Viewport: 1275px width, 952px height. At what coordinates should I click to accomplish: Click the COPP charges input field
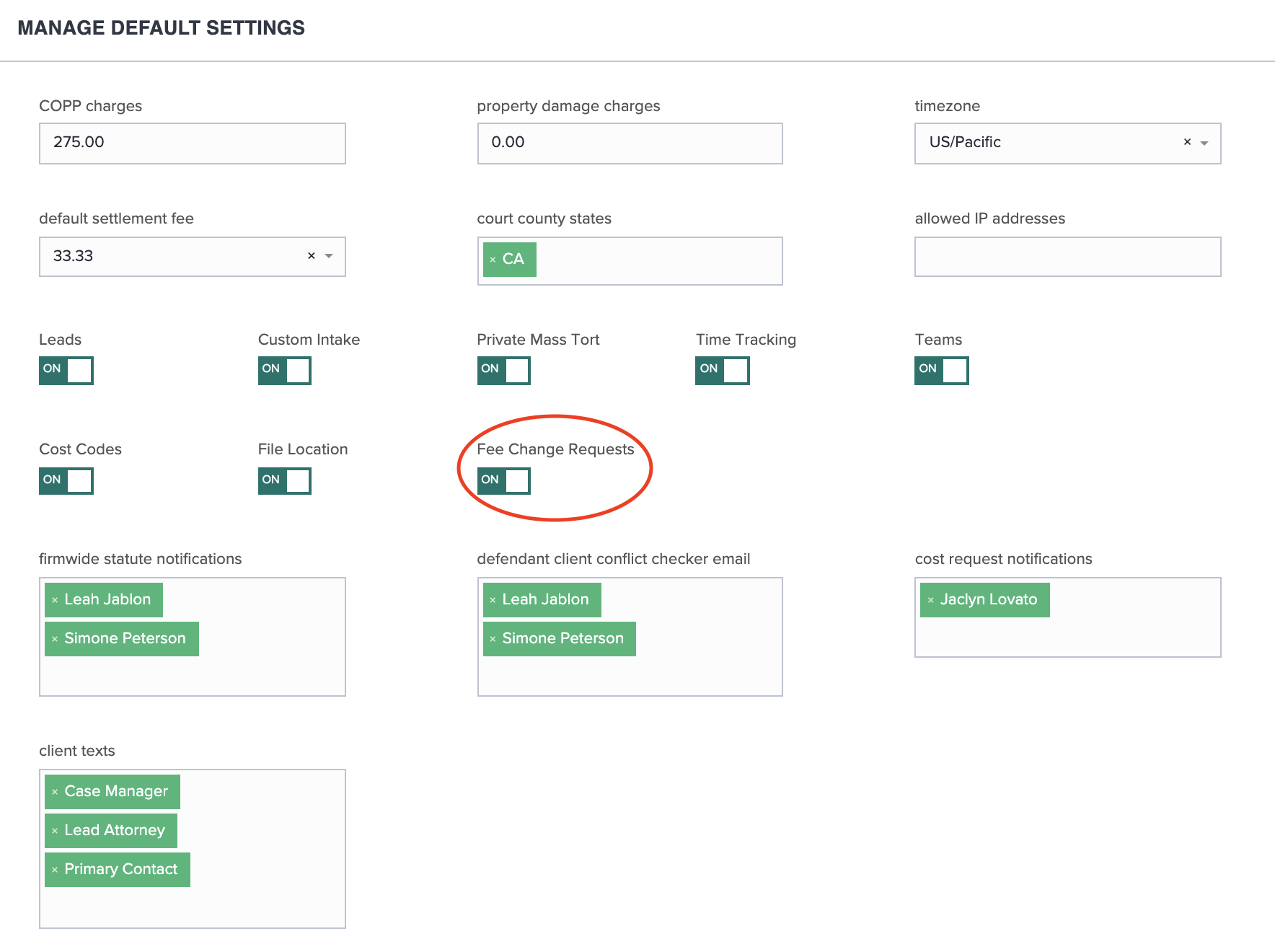click(x=191, y=142)
